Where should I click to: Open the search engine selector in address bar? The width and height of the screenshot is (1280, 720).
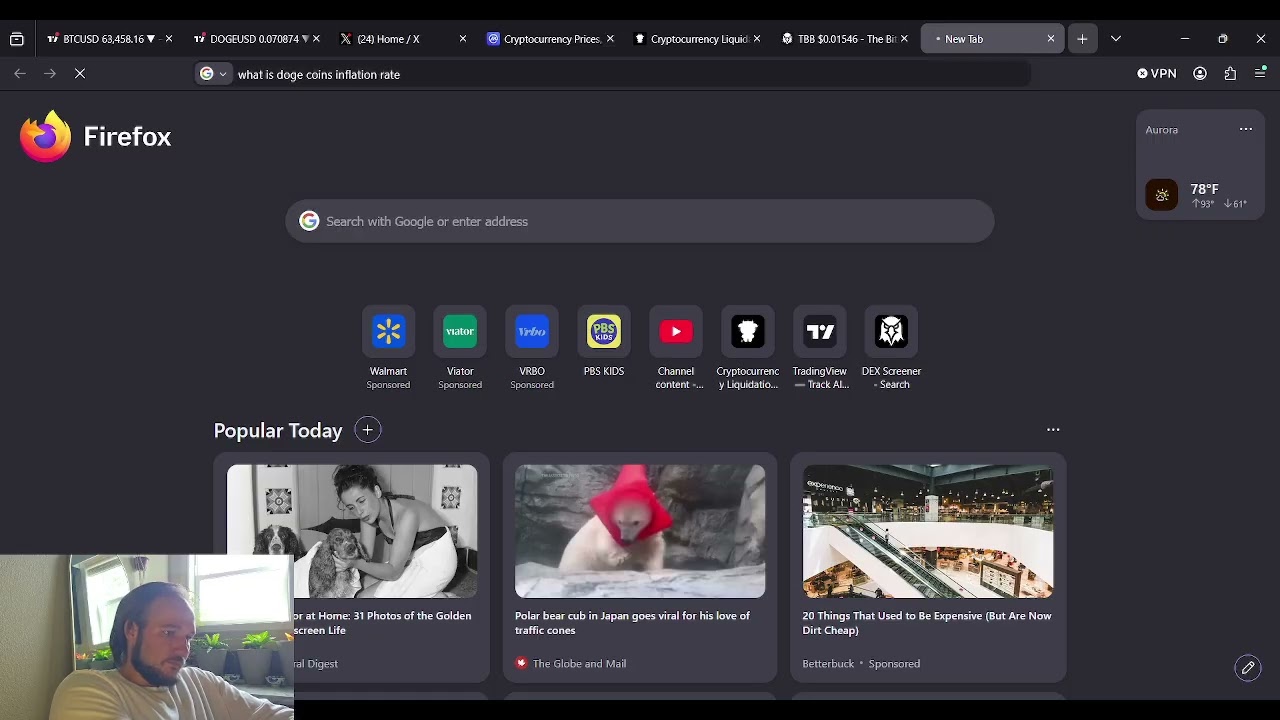[213, 74]
